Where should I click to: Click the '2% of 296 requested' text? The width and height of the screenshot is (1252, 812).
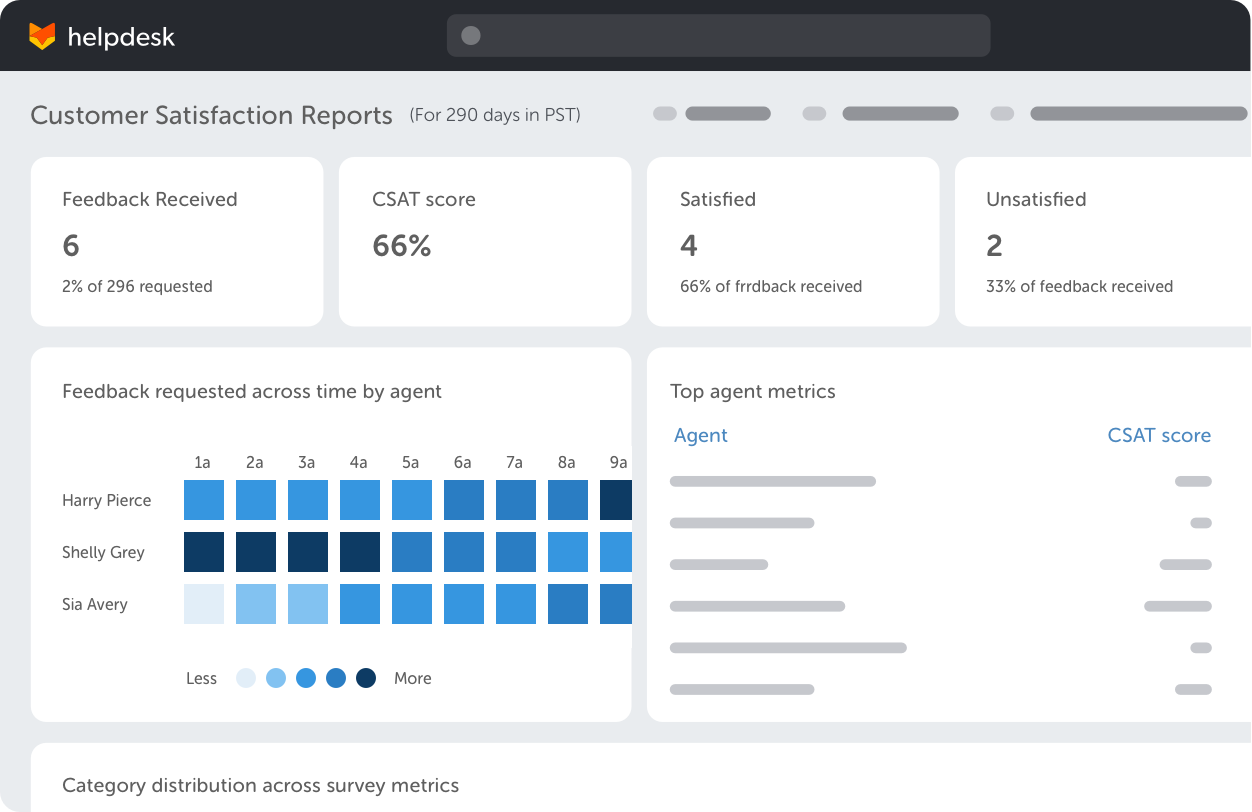(x=137, y=286)
